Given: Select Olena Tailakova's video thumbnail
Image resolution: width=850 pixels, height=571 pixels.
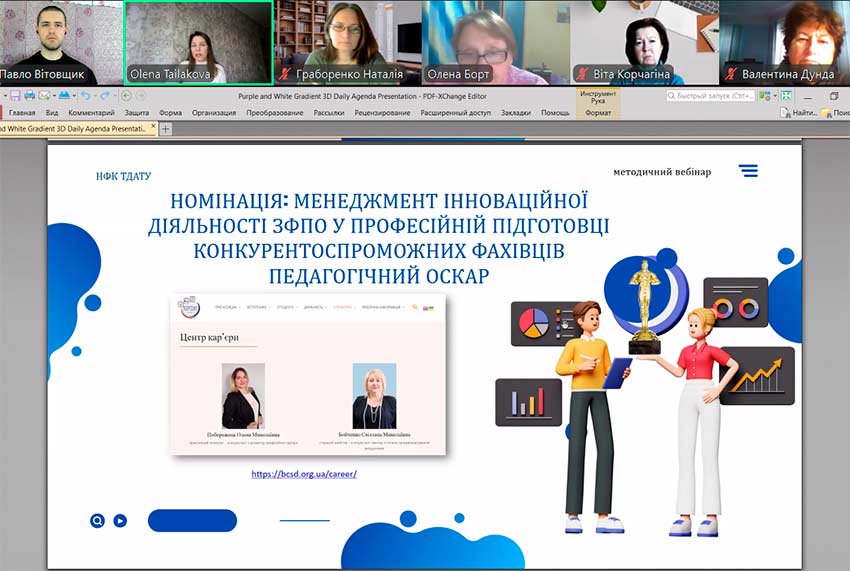Looking at the screenshot, I should point(198,42).
